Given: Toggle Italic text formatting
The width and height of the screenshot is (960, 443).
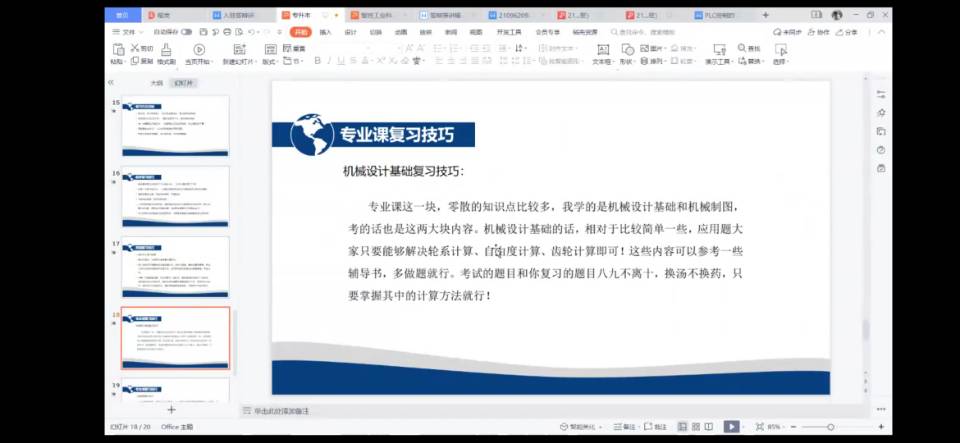Looking at the screenshot, I should 329,61.
